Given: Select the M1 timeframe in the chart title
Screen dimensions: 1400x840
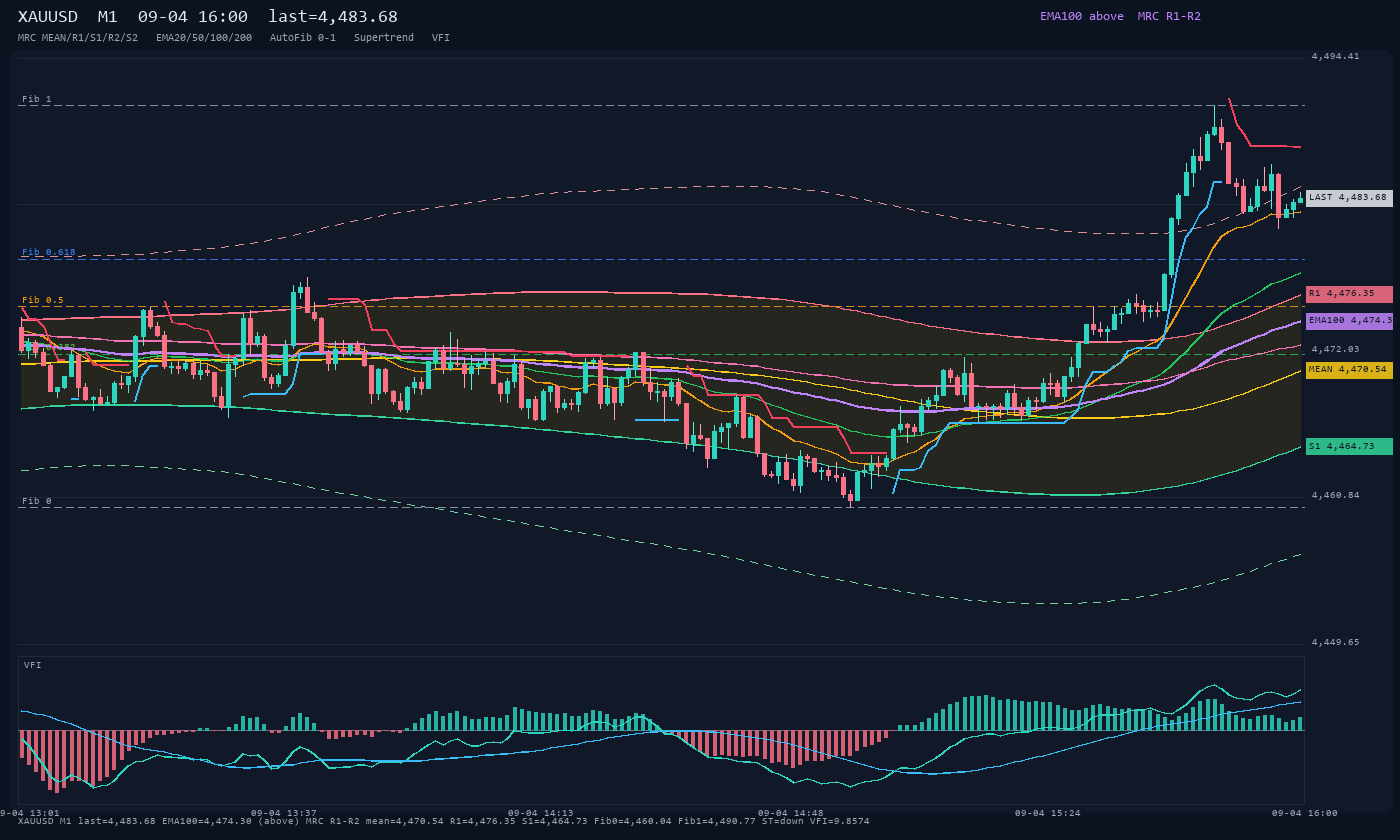Looking at the screenshot, I should point(108,17).
